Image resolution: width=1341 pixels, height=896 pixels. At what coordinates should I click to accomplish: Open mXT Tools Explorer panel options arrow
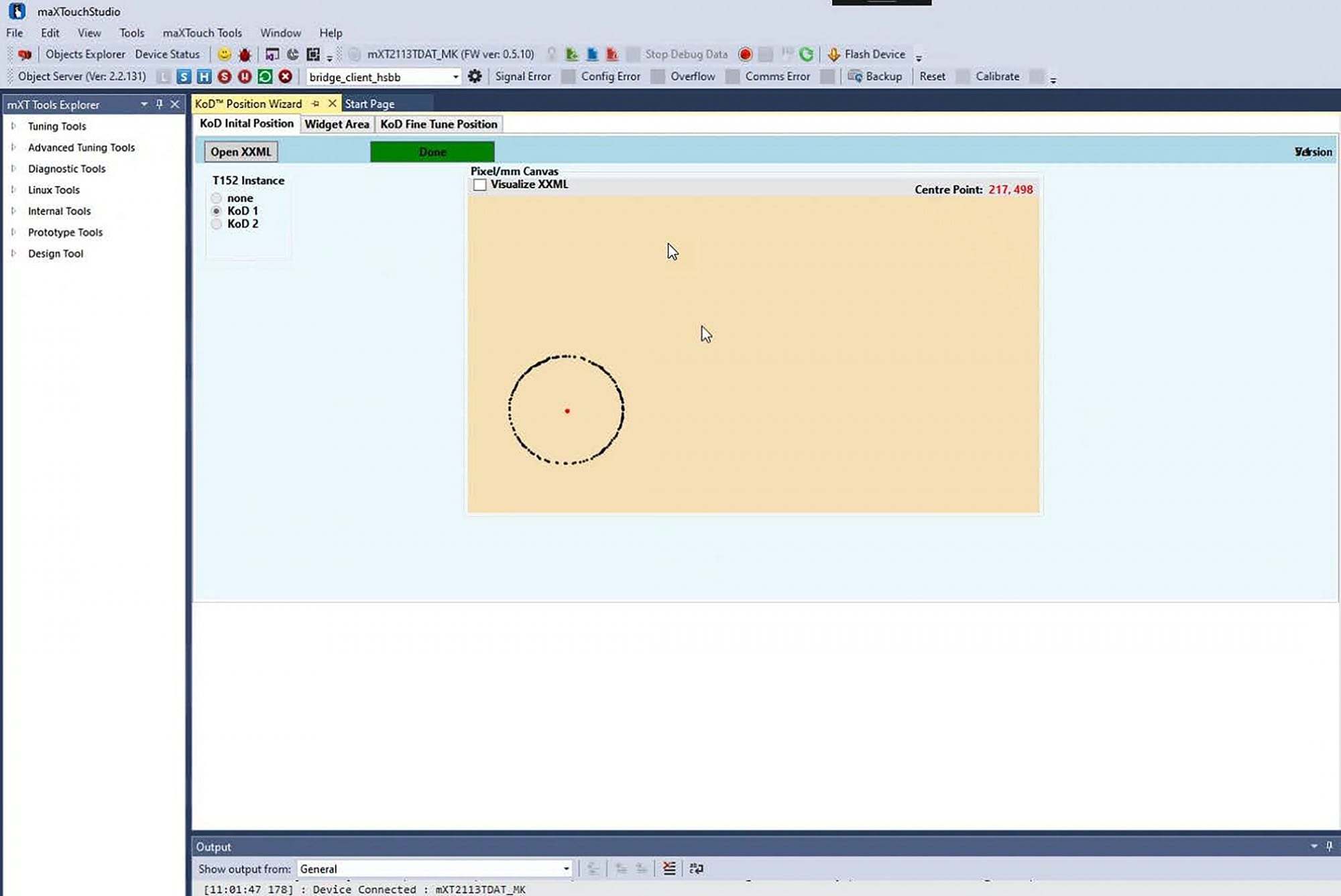[x=143, y=105]
